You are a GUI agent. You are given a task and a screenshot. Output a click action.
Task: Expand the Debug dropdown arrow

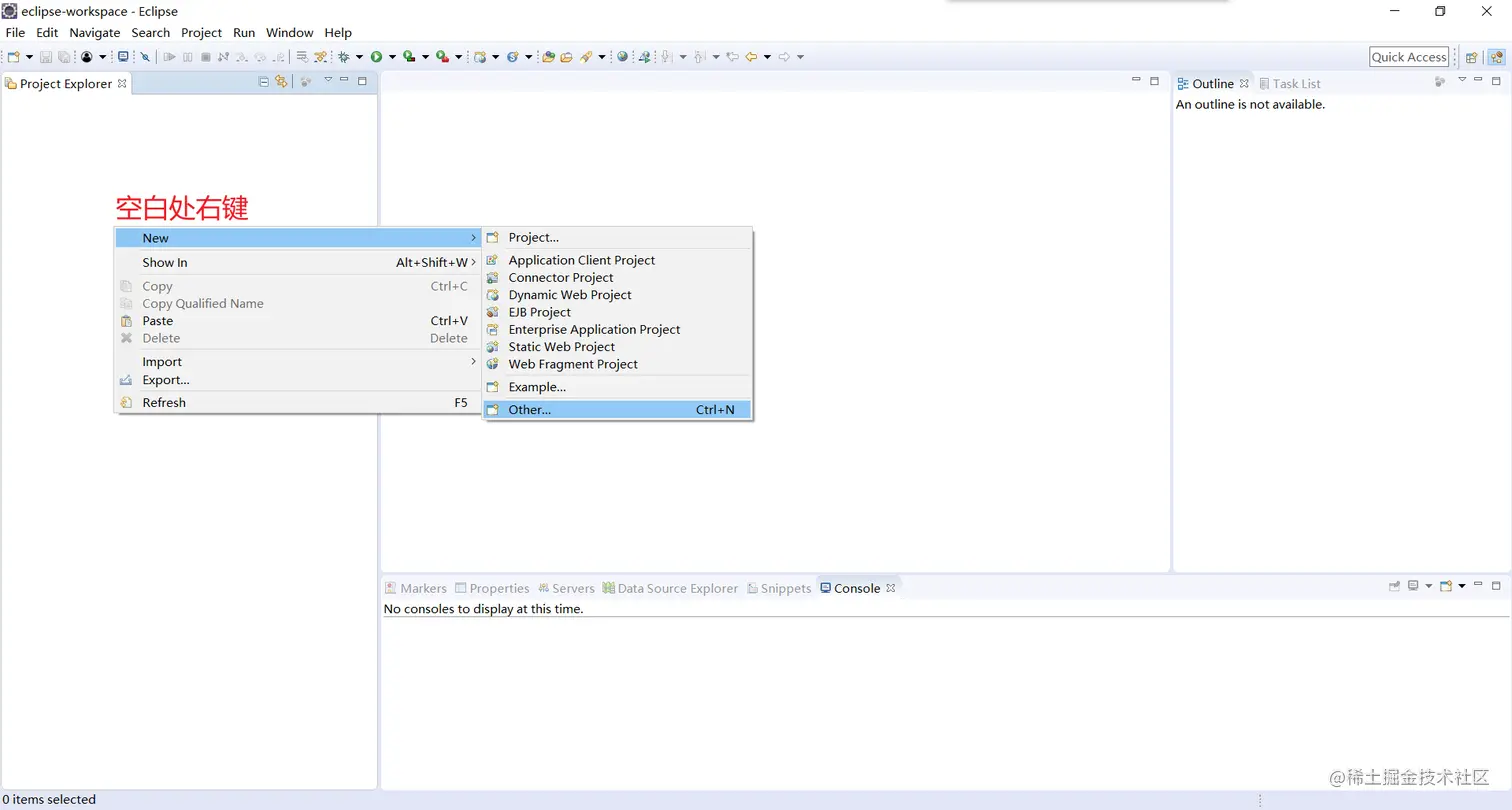pyautogui.click(x=360, y=57)
